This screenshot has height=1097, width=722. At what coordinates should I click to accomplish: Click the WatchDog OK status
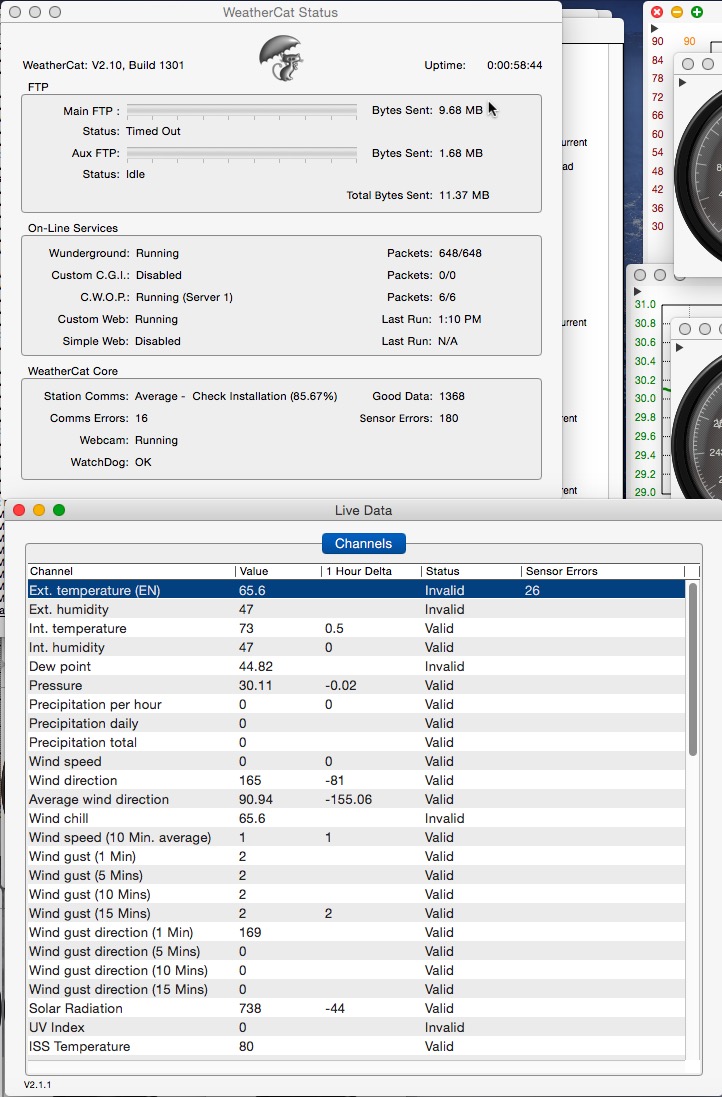pos(143,462)
